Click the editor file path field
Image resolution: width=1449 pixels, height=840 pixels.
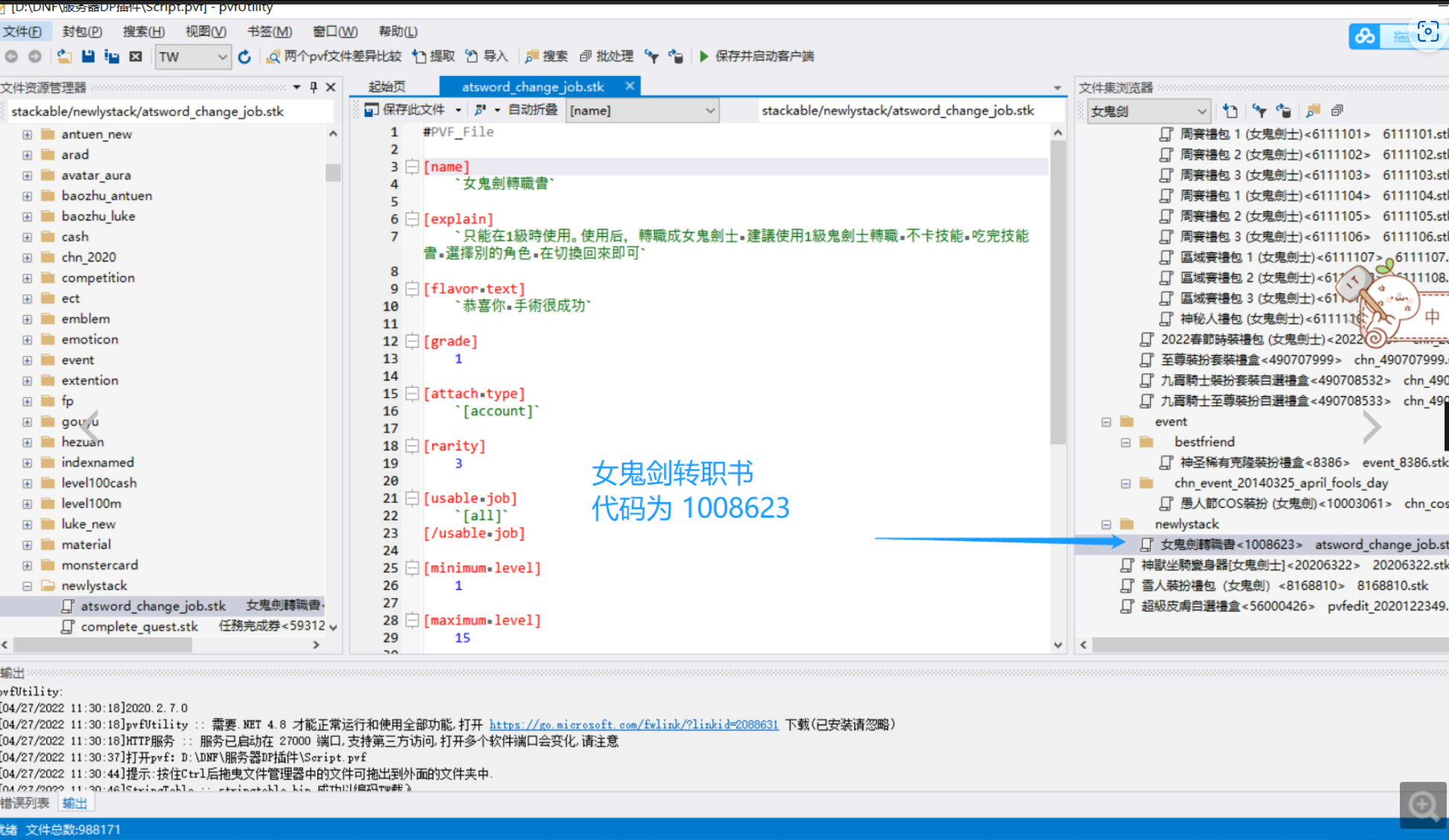(910, 110)
